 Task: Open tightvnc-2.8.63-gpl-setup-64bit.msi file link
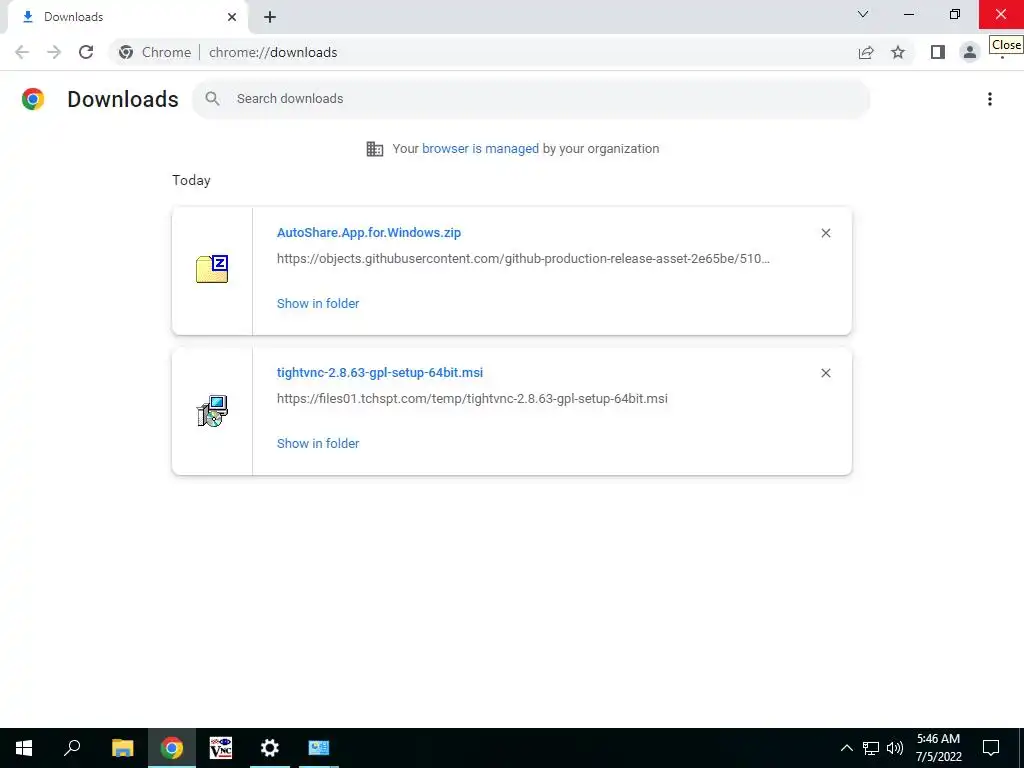(380, 372)
